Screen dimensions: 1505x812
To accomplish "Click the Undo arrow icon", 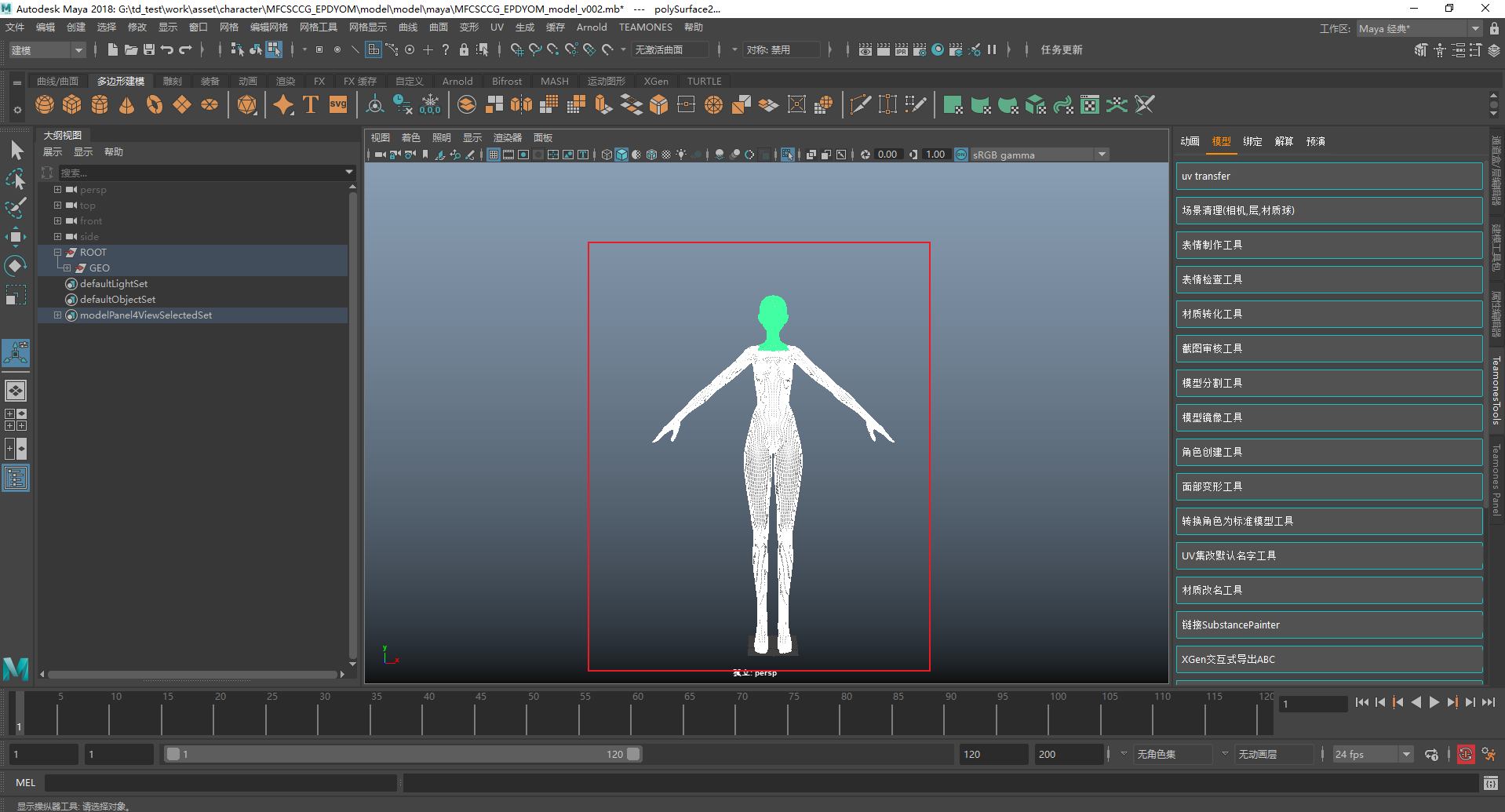I will [167, 50].
